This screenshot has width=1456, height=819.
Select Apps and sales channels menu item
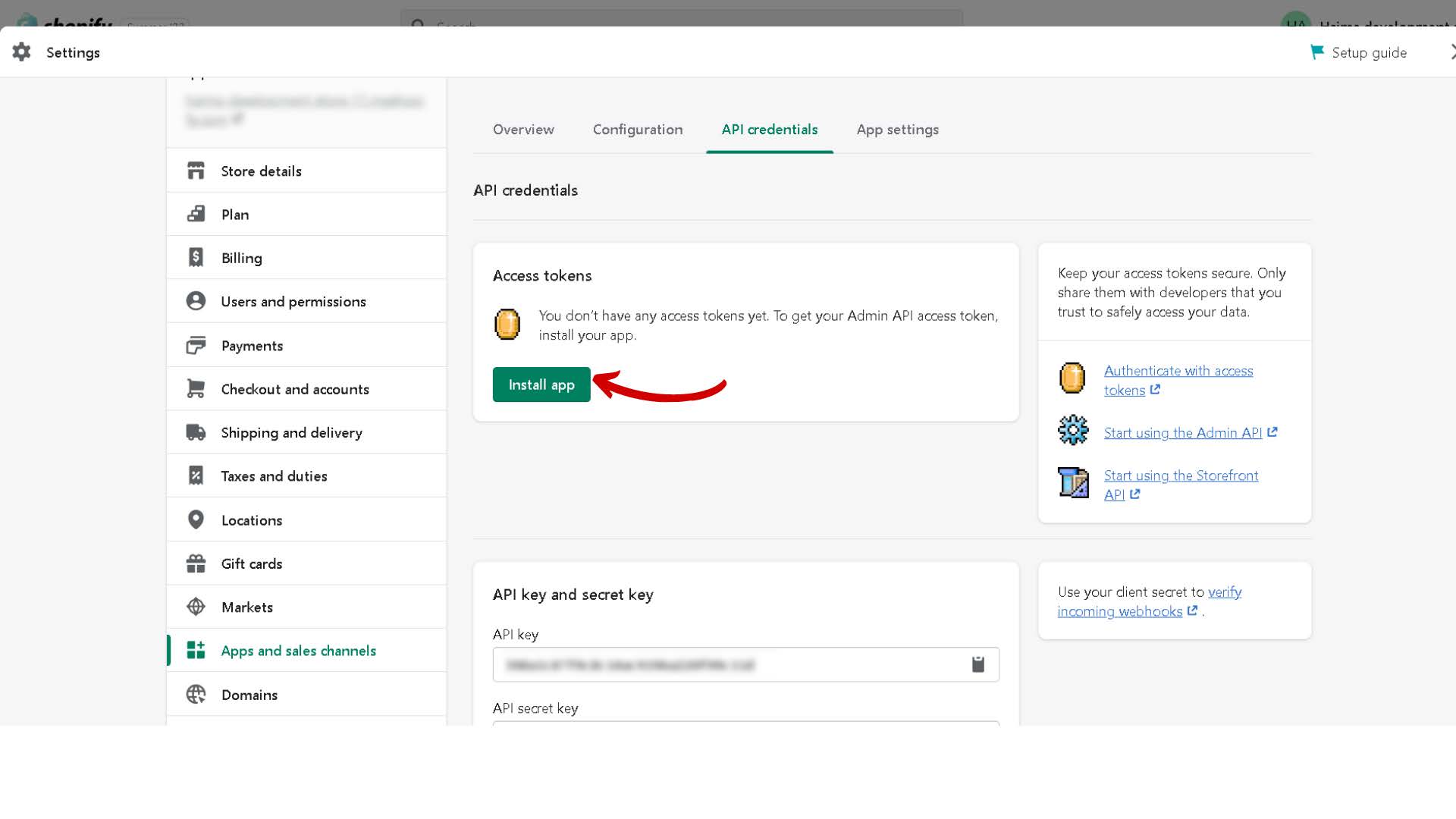coord(298,651)
